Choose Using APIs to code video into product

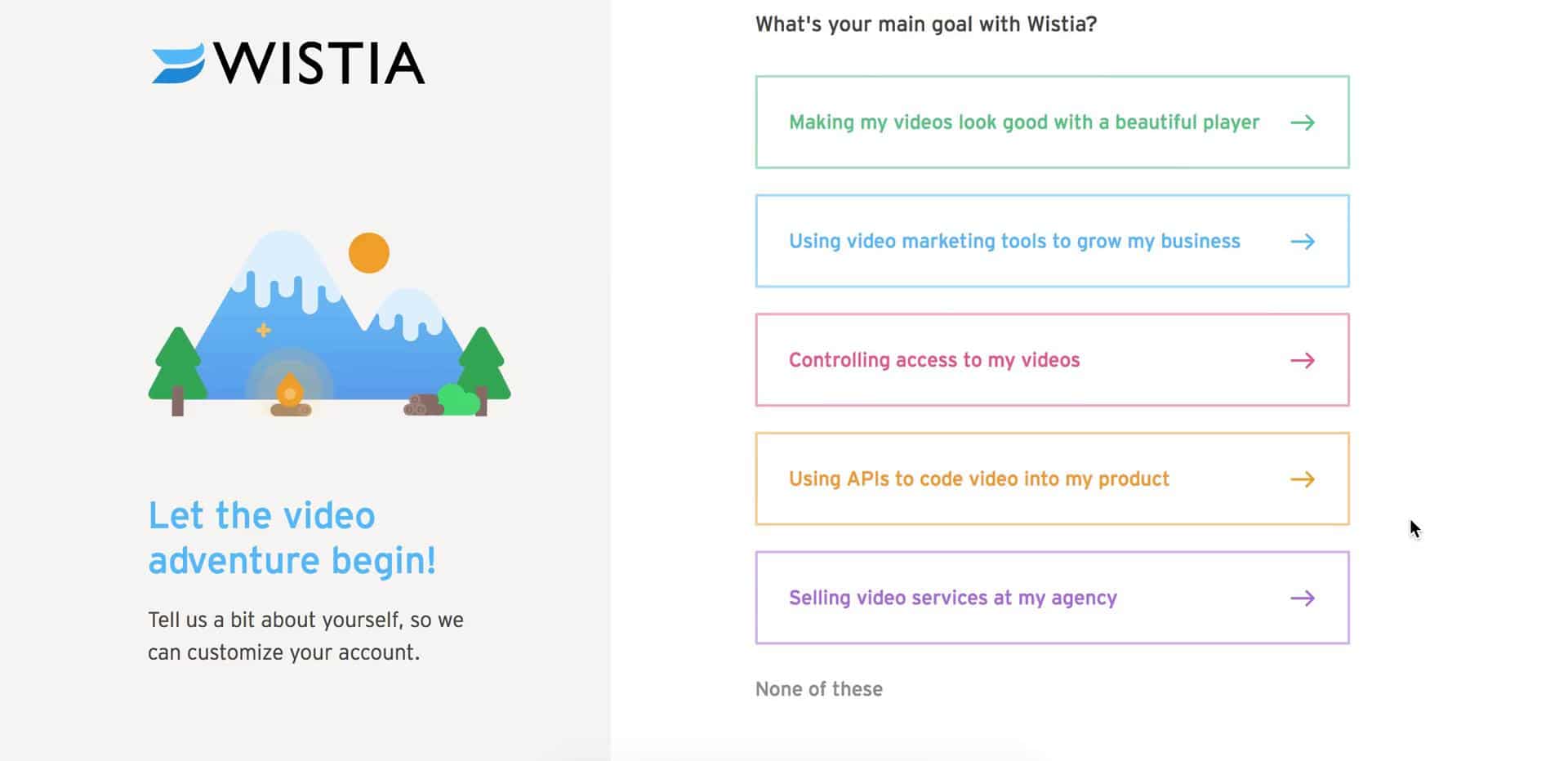1052,478
